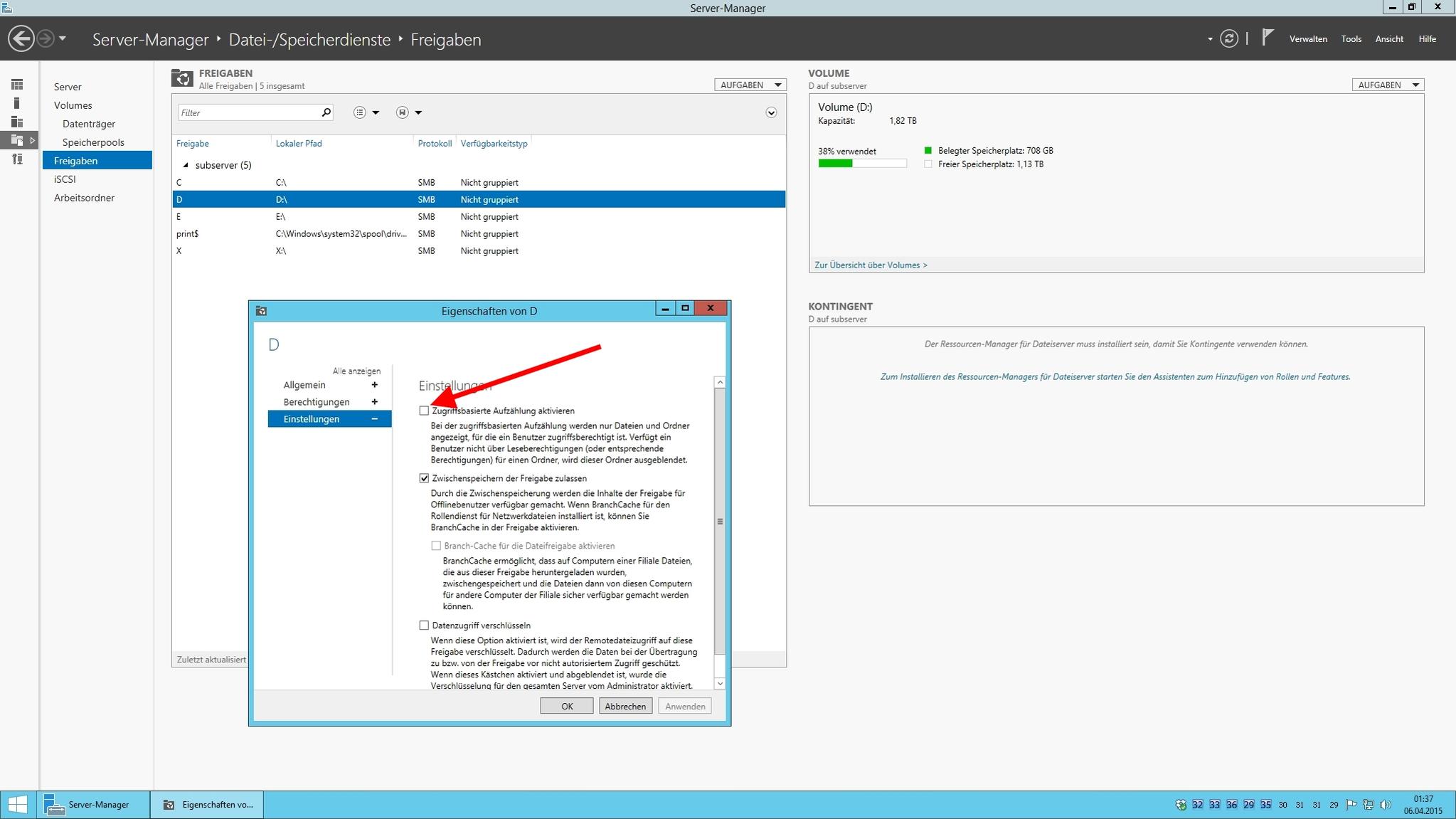Click down arrow of dialog scrollbar
The height and width of the screenshot is (819, 1456).
720,683
